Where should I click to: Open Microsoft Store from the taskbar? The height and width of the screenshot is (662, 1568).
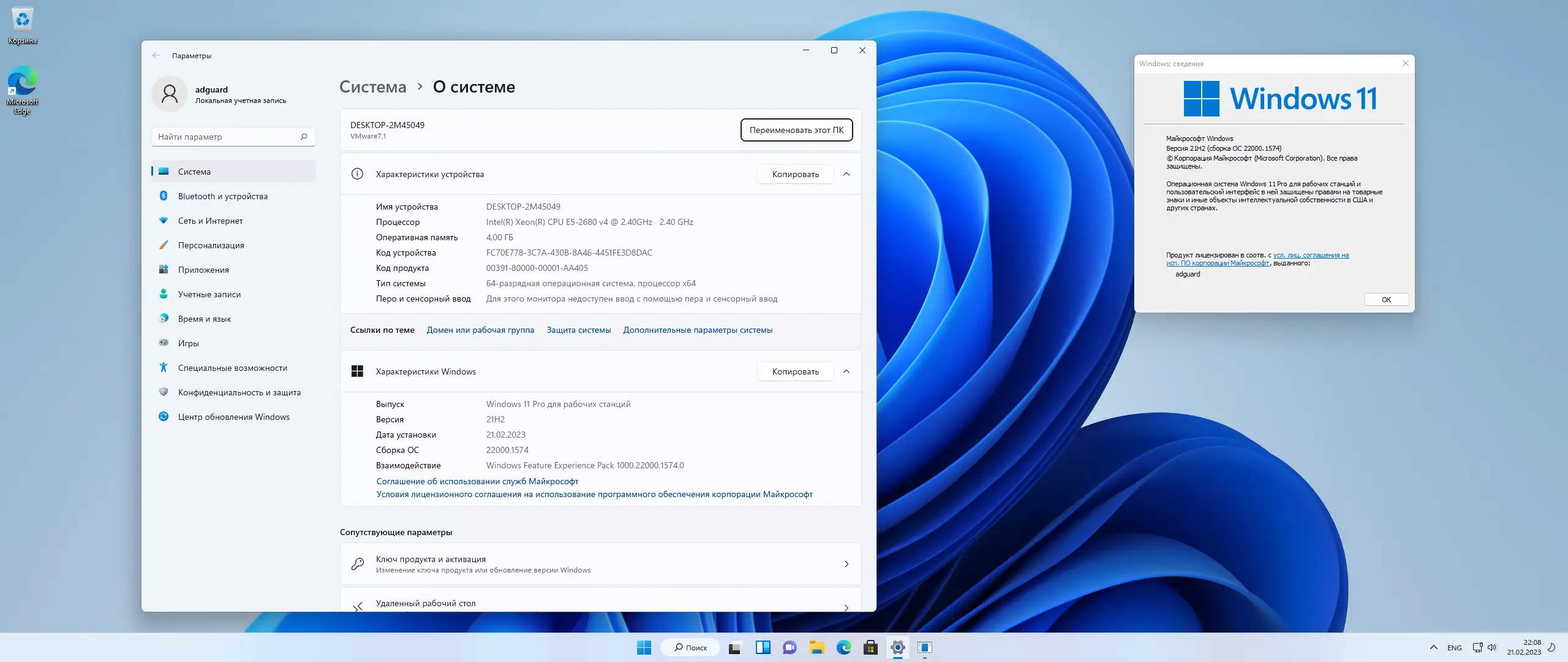coord(872,647)
